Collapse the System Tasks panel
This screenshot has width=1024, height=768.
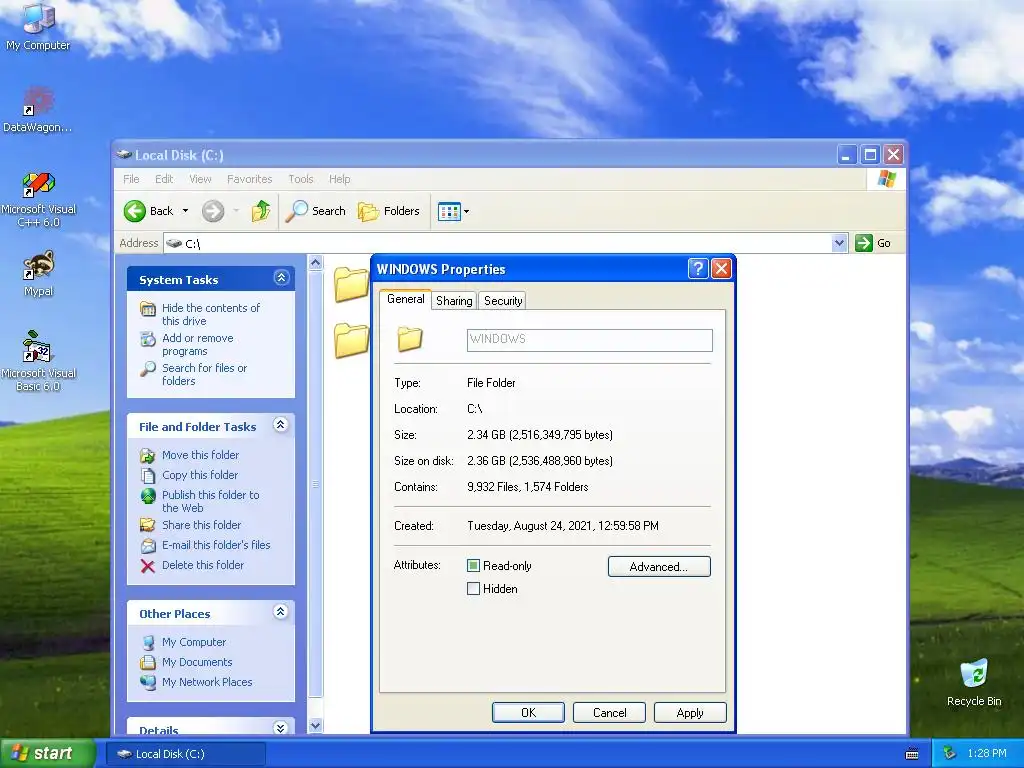click(281, 278)
